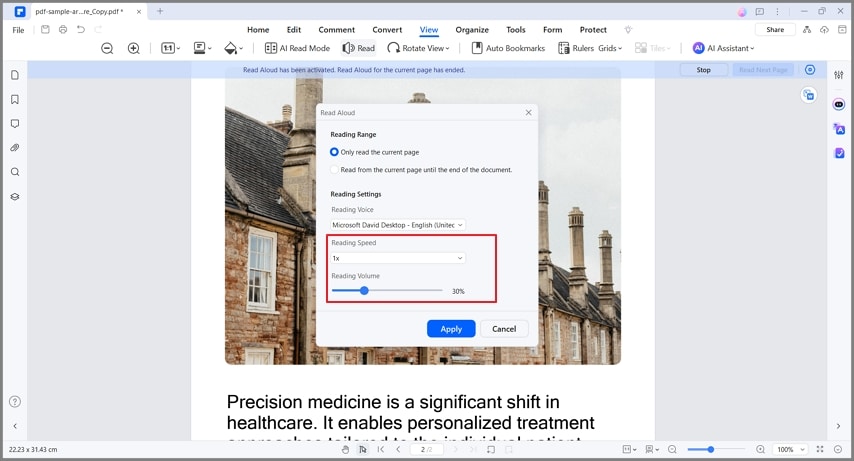Undo the last action

(81, 29)
